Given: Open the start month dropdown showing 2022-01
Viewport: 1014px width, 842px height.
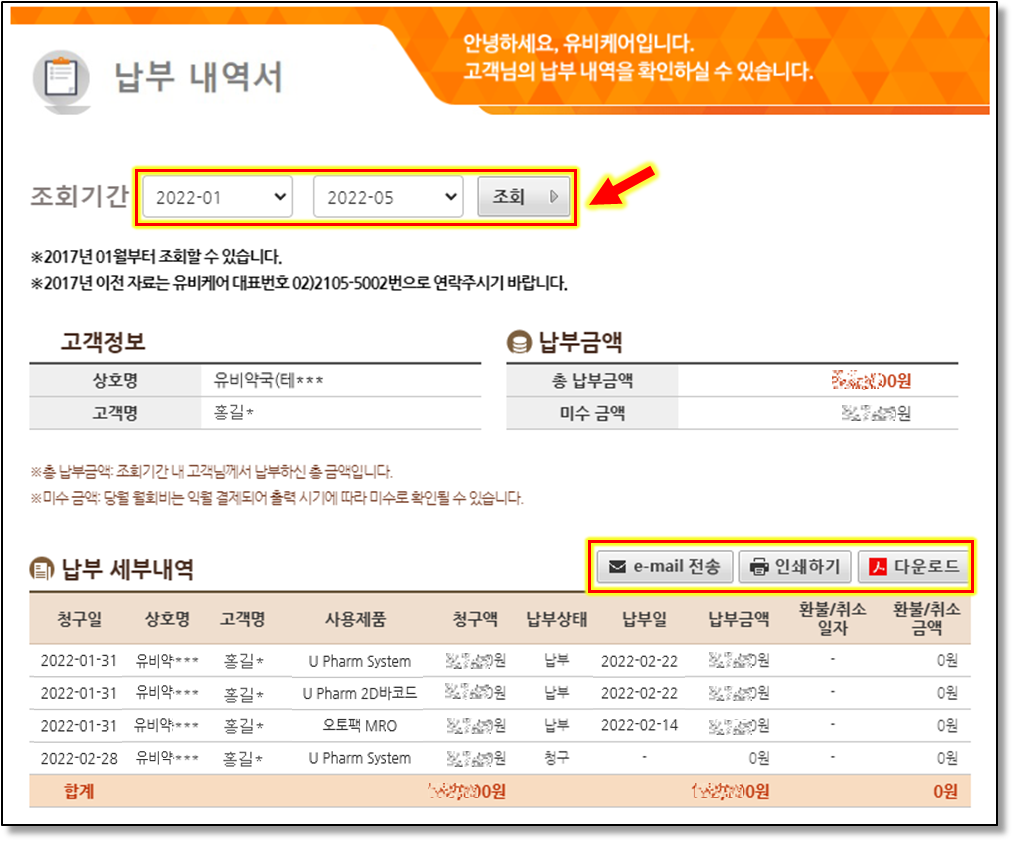Looking at the screenshot, I should (x=217, y=197).
